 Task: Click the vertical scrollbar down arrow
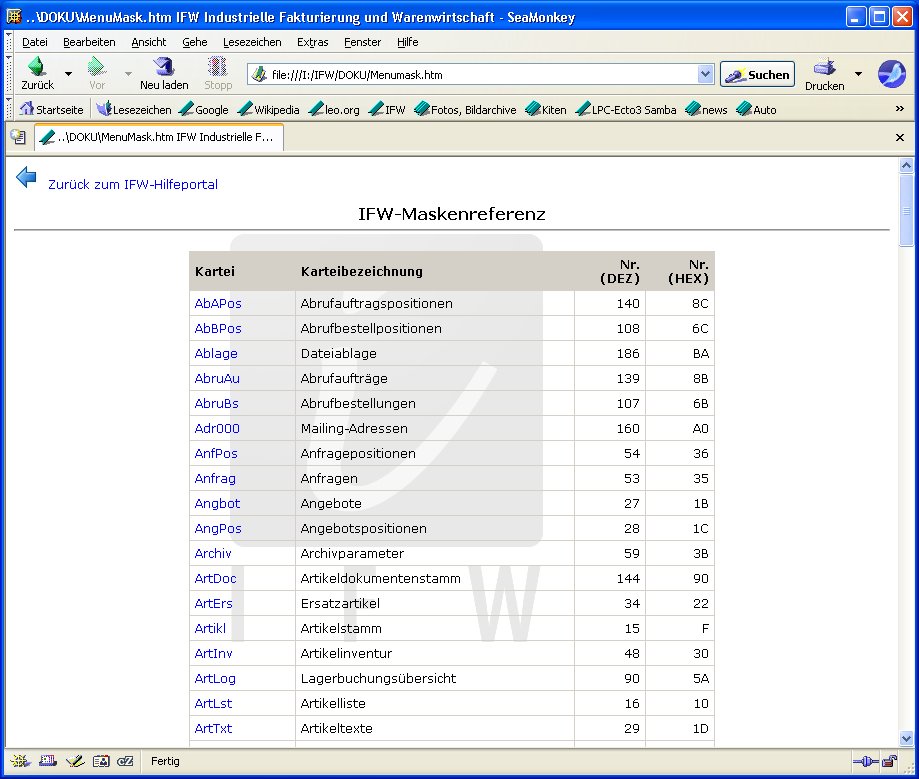click(x=907, y=737)
